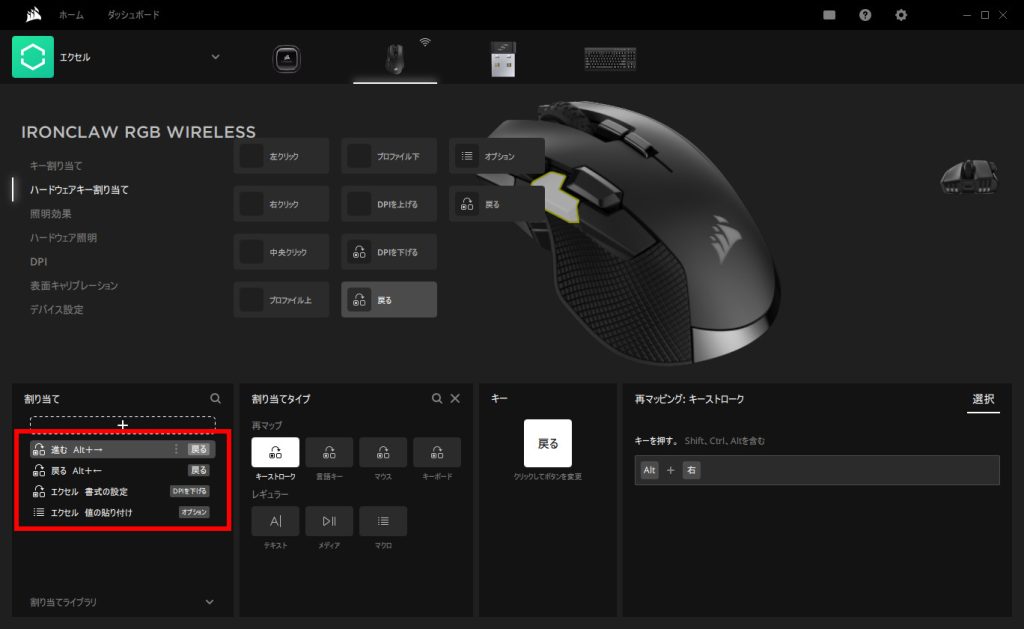This screenshot has width=1024, height=629.
Task: Search assignment types with the magnifier icon
Action: coord(437,398)
